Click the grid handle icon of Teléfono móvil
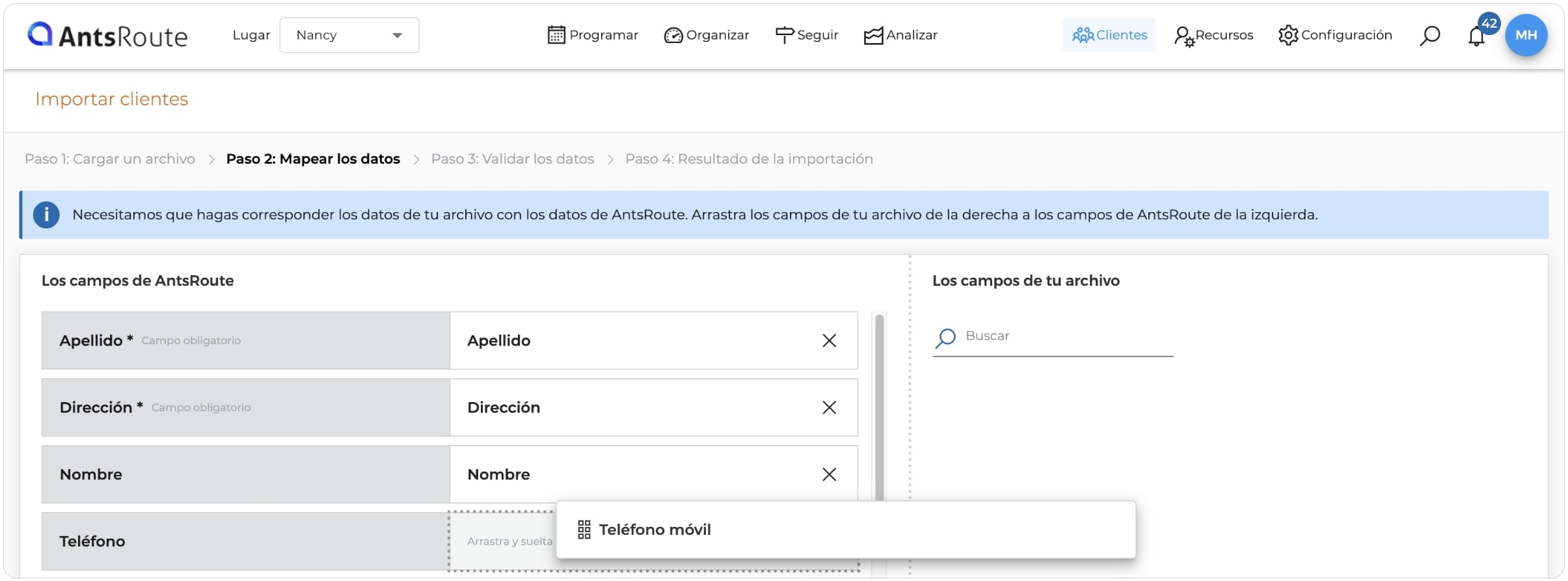Viewport: 1568px width, 581px height. coord(584,530)
